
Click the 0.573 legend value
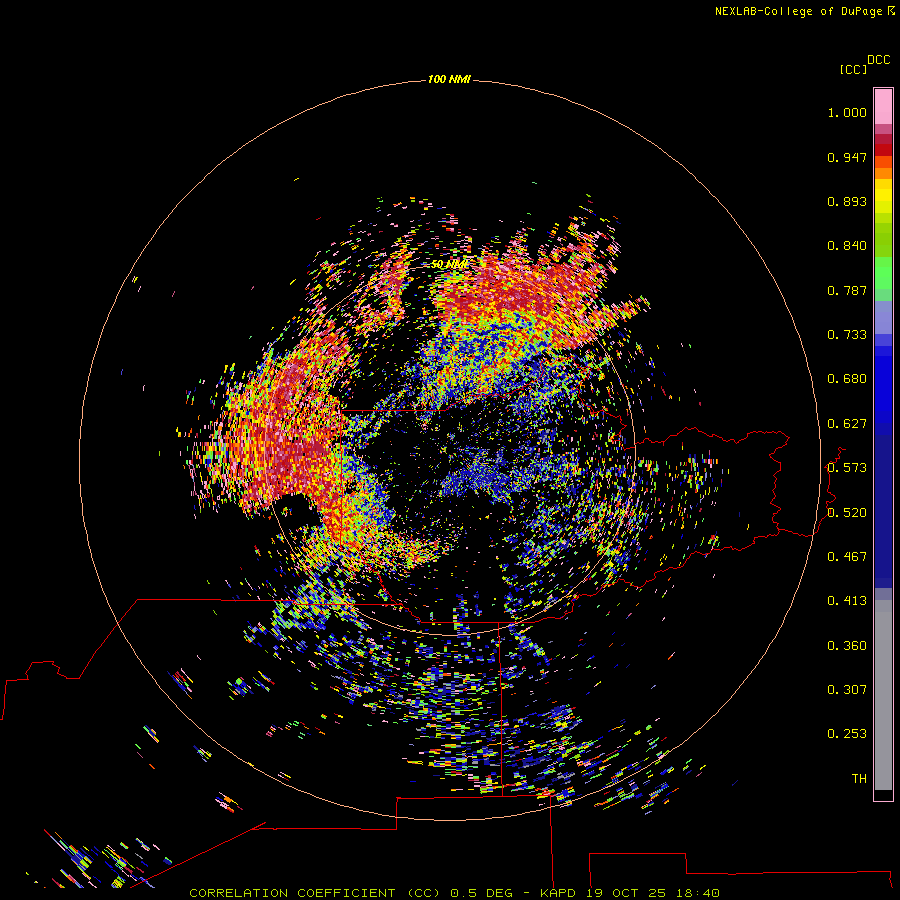[x=847, y=468]
